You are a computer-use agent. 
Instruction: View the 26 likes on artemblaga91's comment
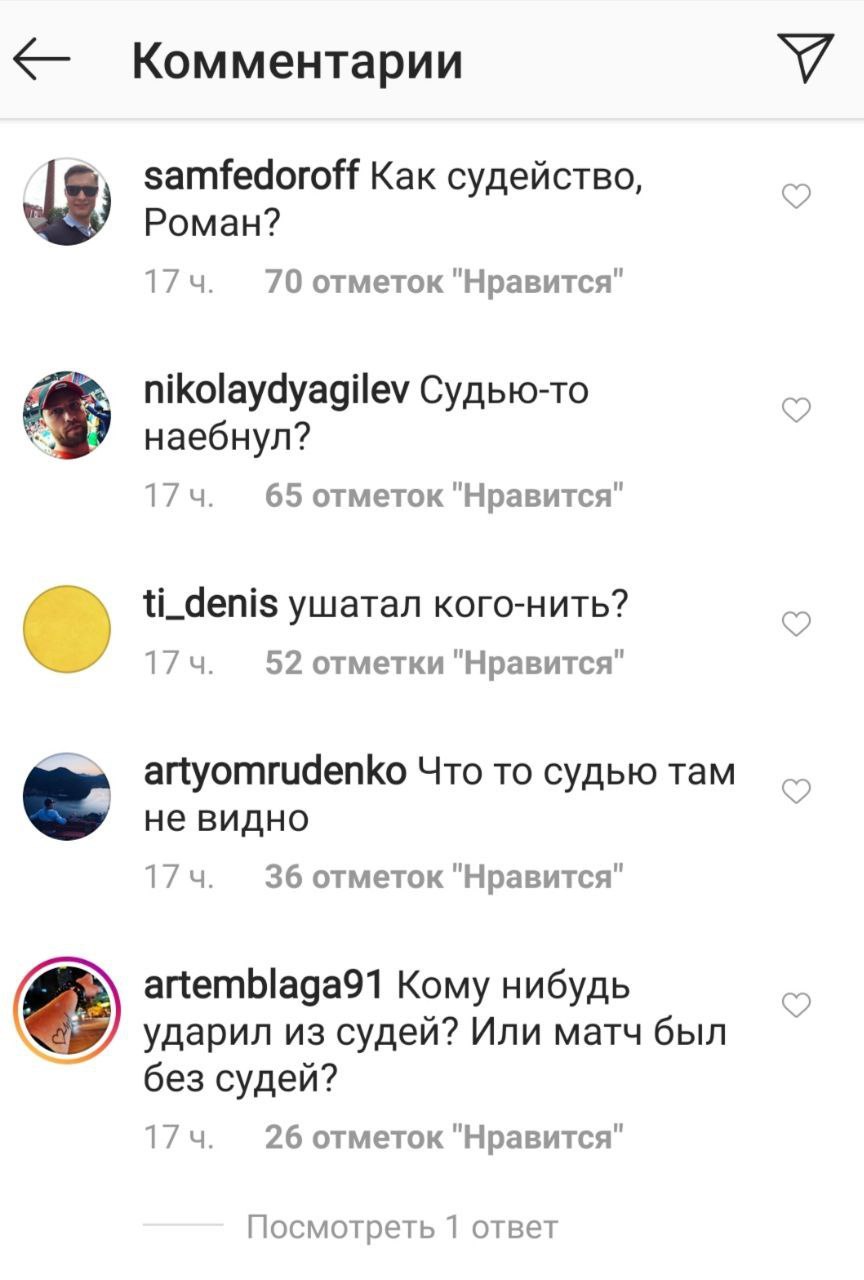point(445,1138)
